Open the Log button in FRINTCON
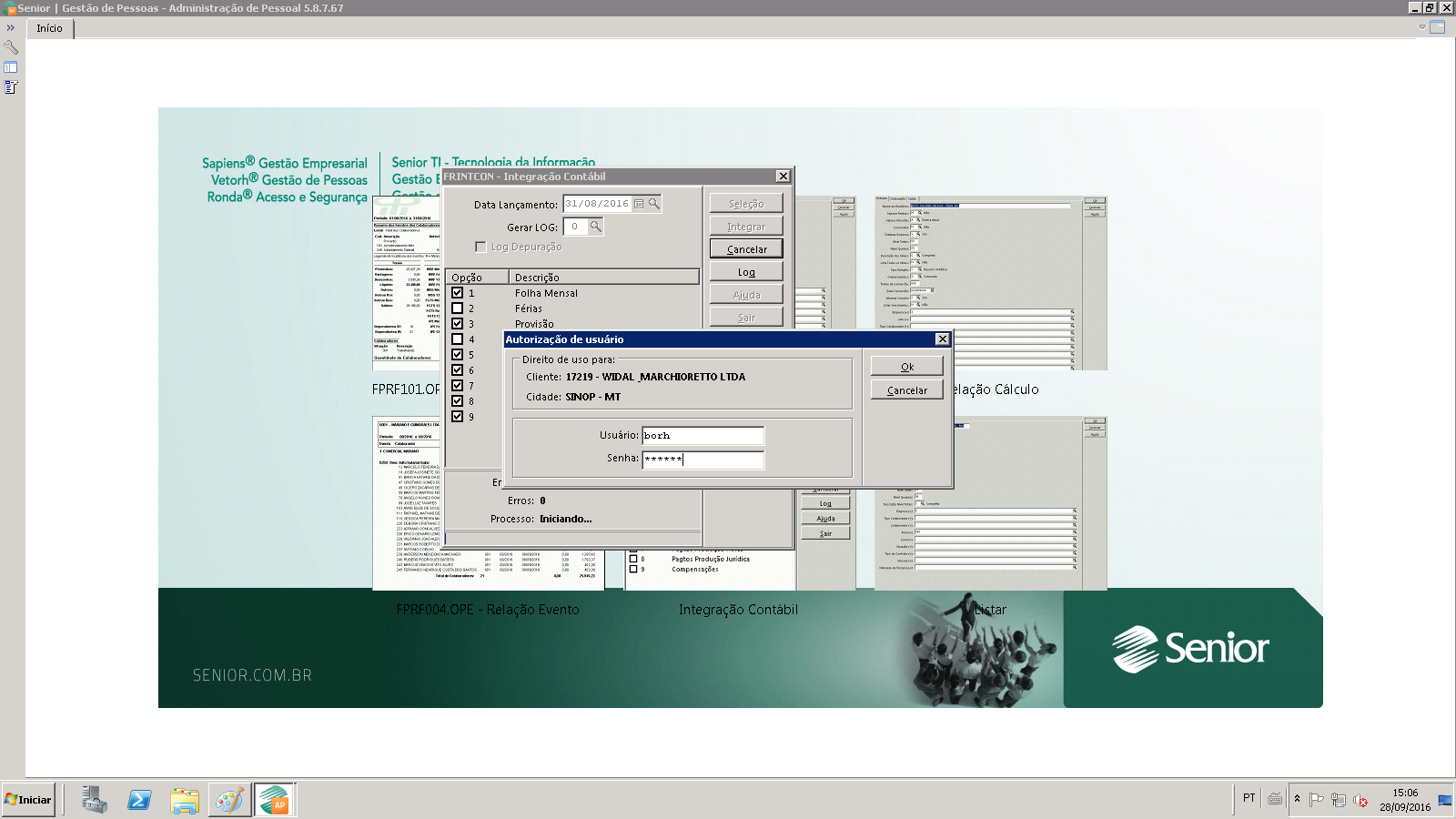This screenshot has height=819, width=1456. tap(746, 272)
